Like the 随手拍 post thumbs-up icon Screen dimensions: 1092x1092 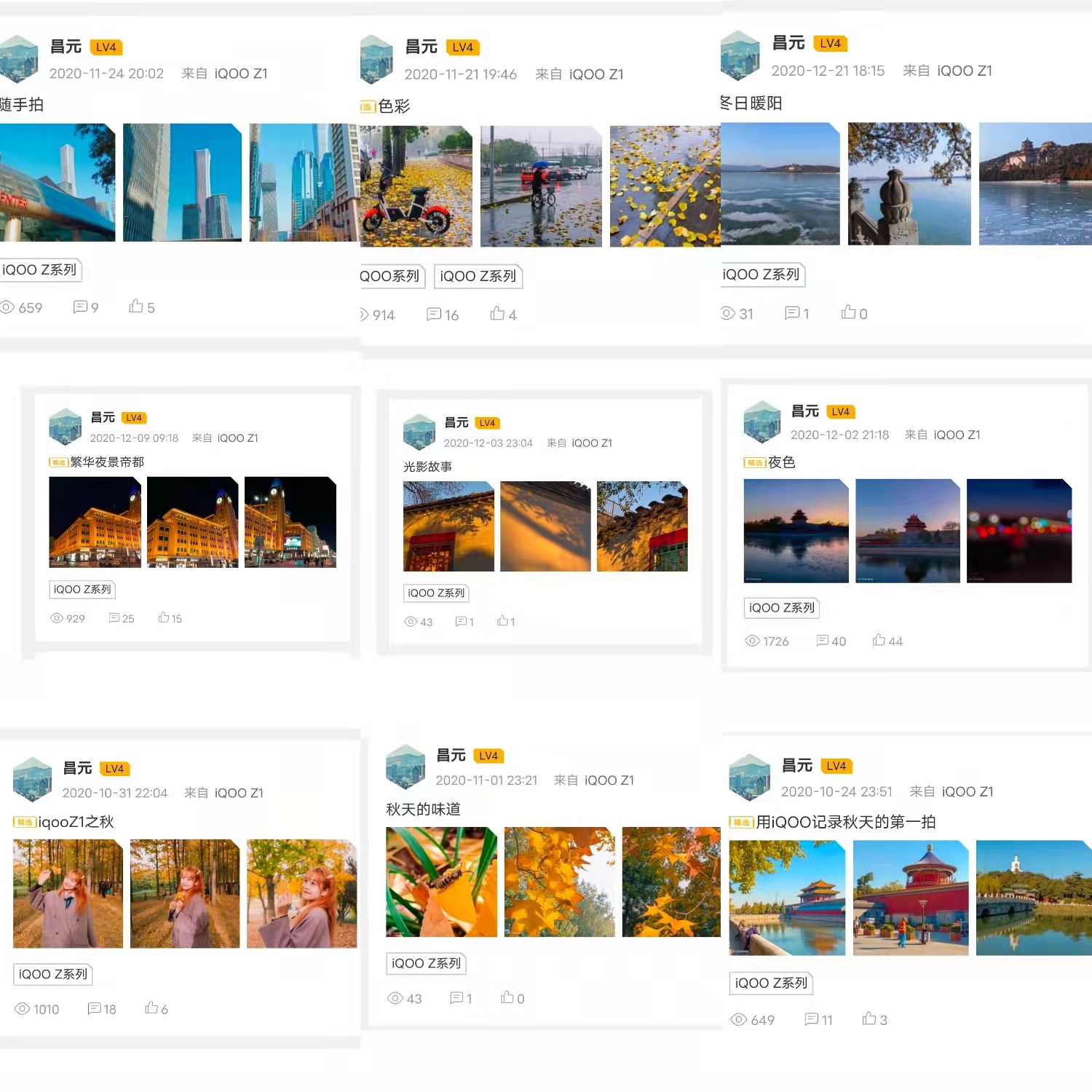point(136,306)
